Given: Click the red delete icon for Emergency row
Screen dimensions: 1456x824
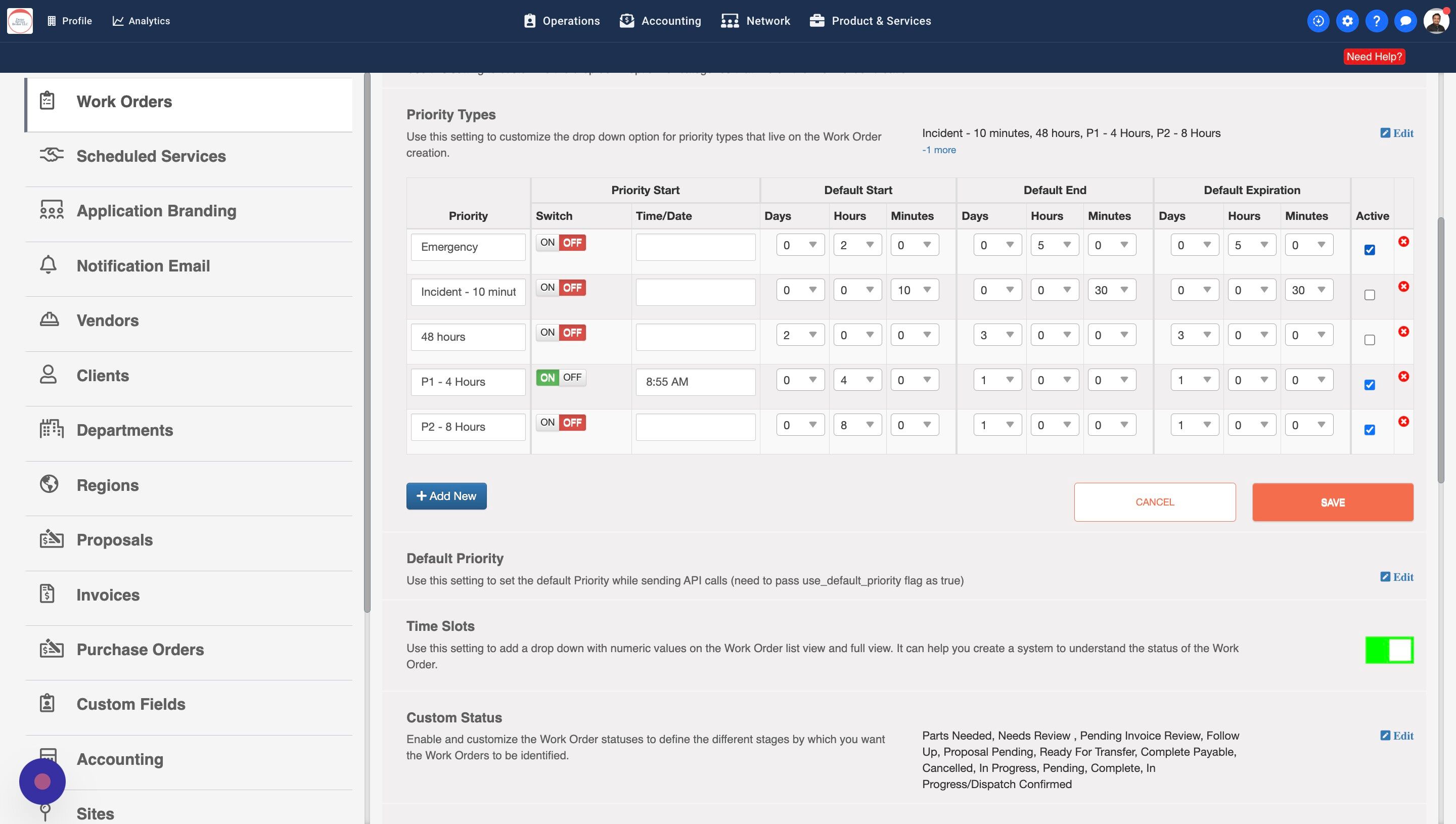Looking at the screenshot, I should click(1403, 242).
